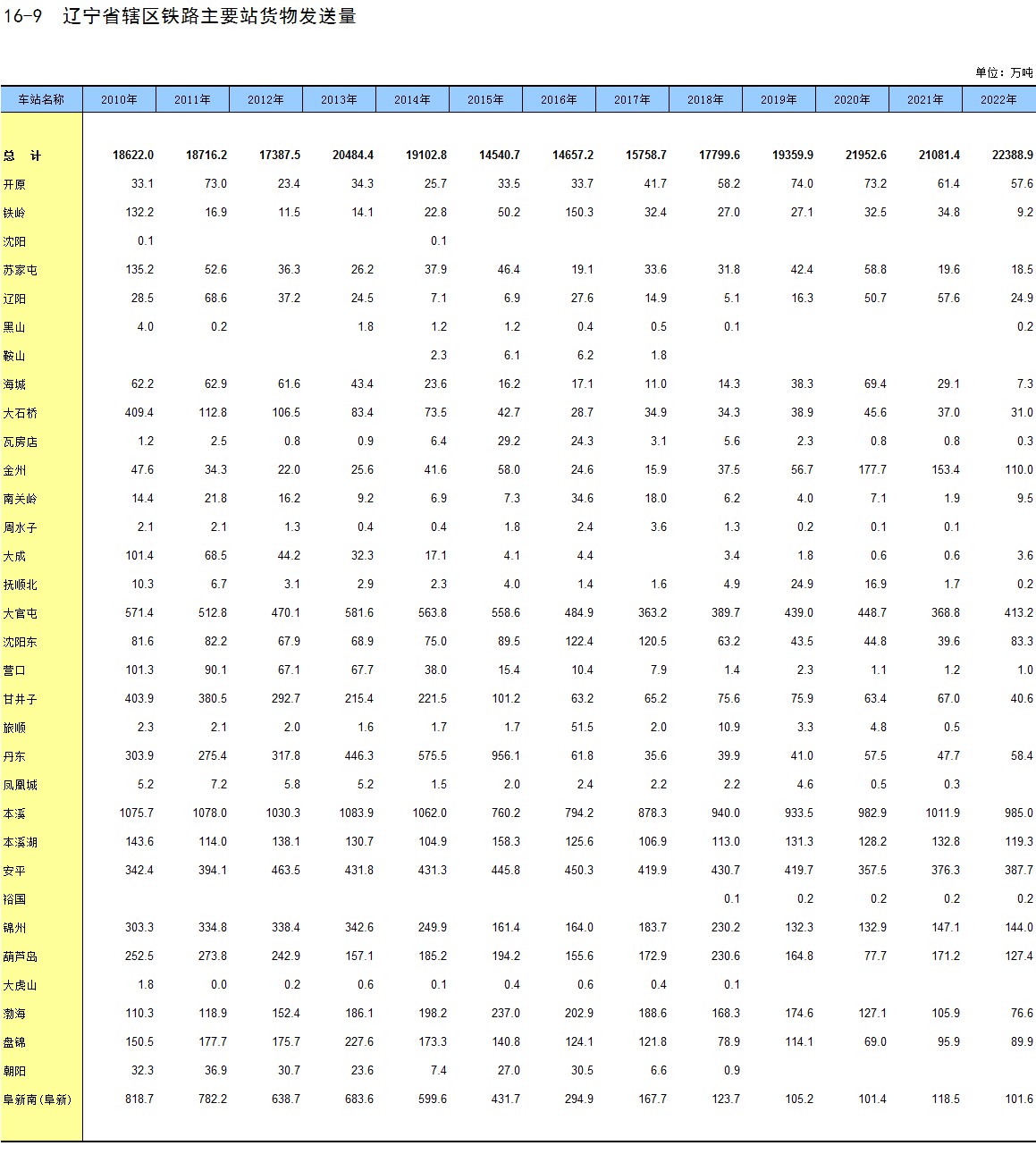The height and width of the screenshot is (1171, 1036).
Task: Select the 大虎山 station row label
Action: 21,985
